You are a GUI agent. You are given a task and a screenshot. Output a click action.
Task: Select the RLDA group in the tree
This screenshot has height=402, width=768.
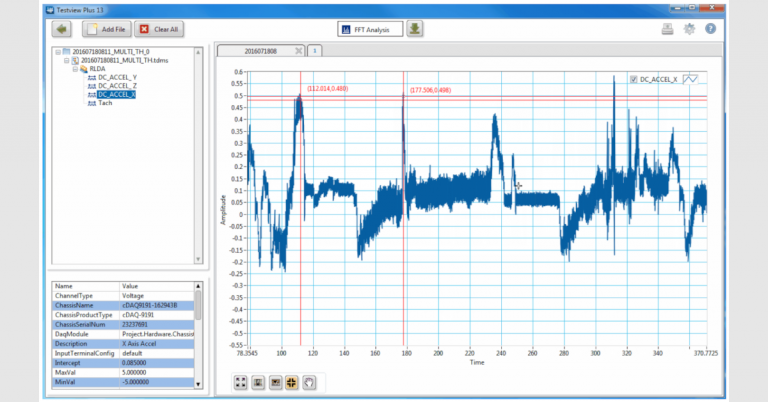point(97,69)
